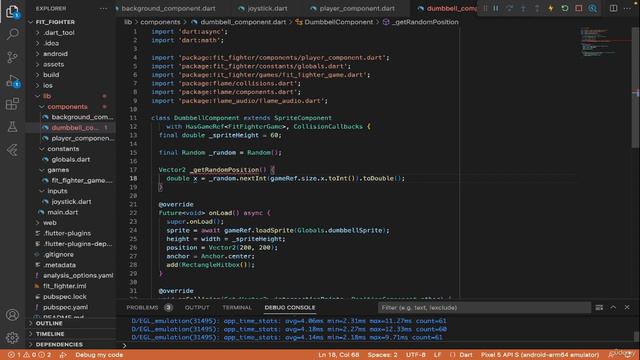Click the debug Step Over button
The image size is (640, 360).
509,8
